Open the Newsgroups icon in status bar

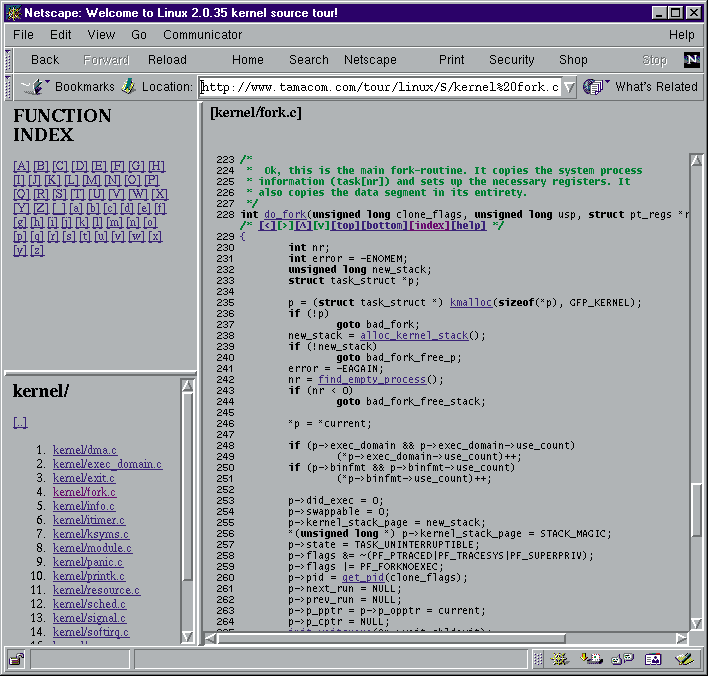(x=622, y=659)
